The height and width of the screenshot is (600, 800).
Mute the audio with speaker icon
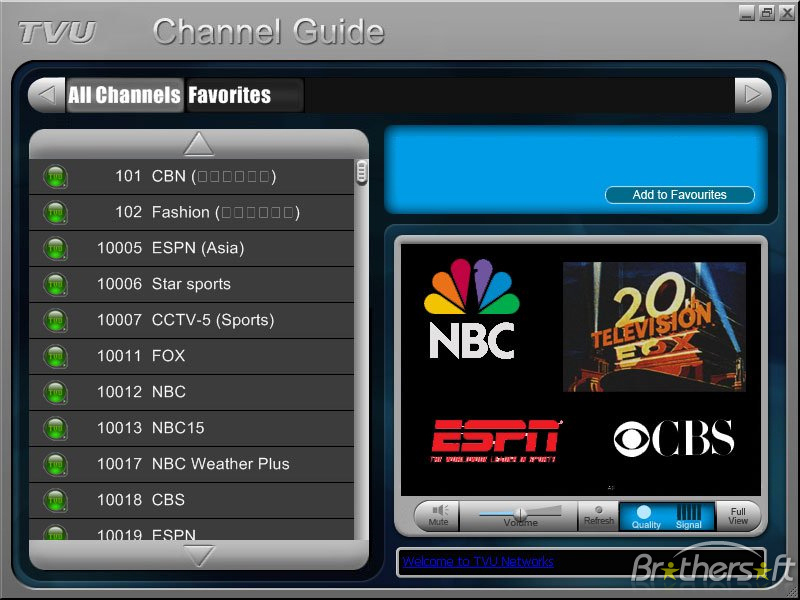click(x=438, y=515)
